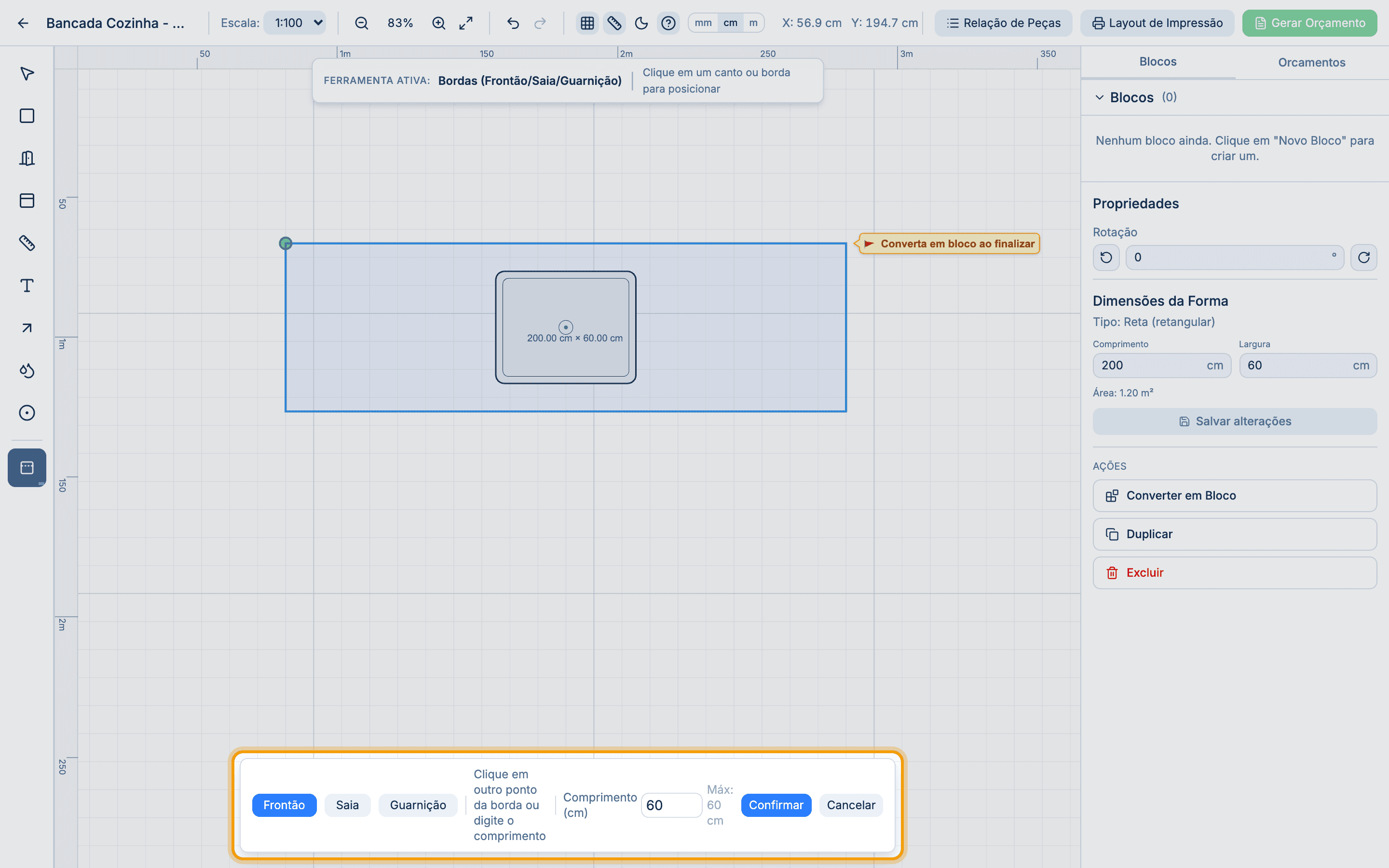Click Tipo: Reta (retangular) text
Image resolution: width=1389 pixels, height=868 pixels.
[x=1154, y=322]
